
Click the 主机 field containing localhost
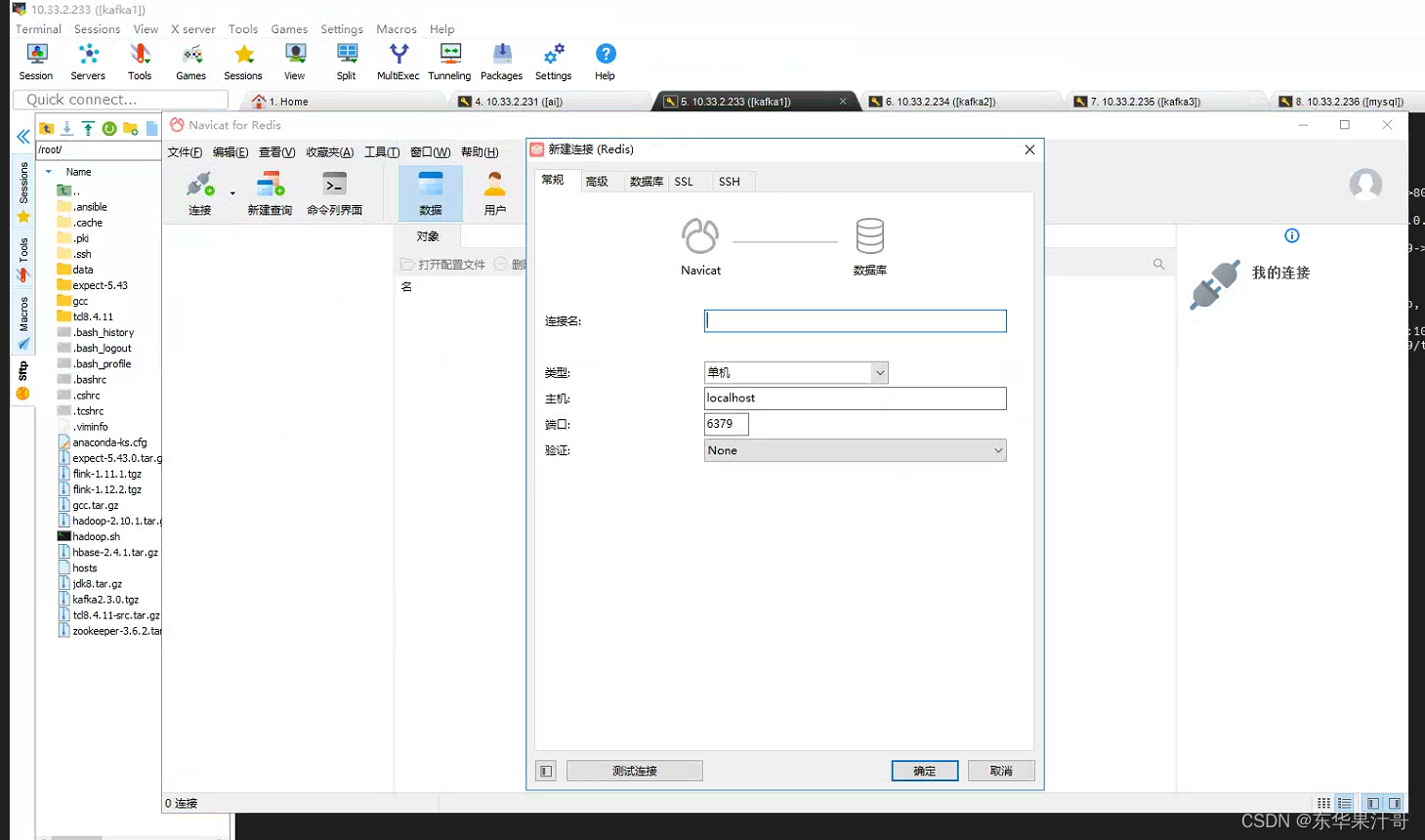tap(855, 399)
